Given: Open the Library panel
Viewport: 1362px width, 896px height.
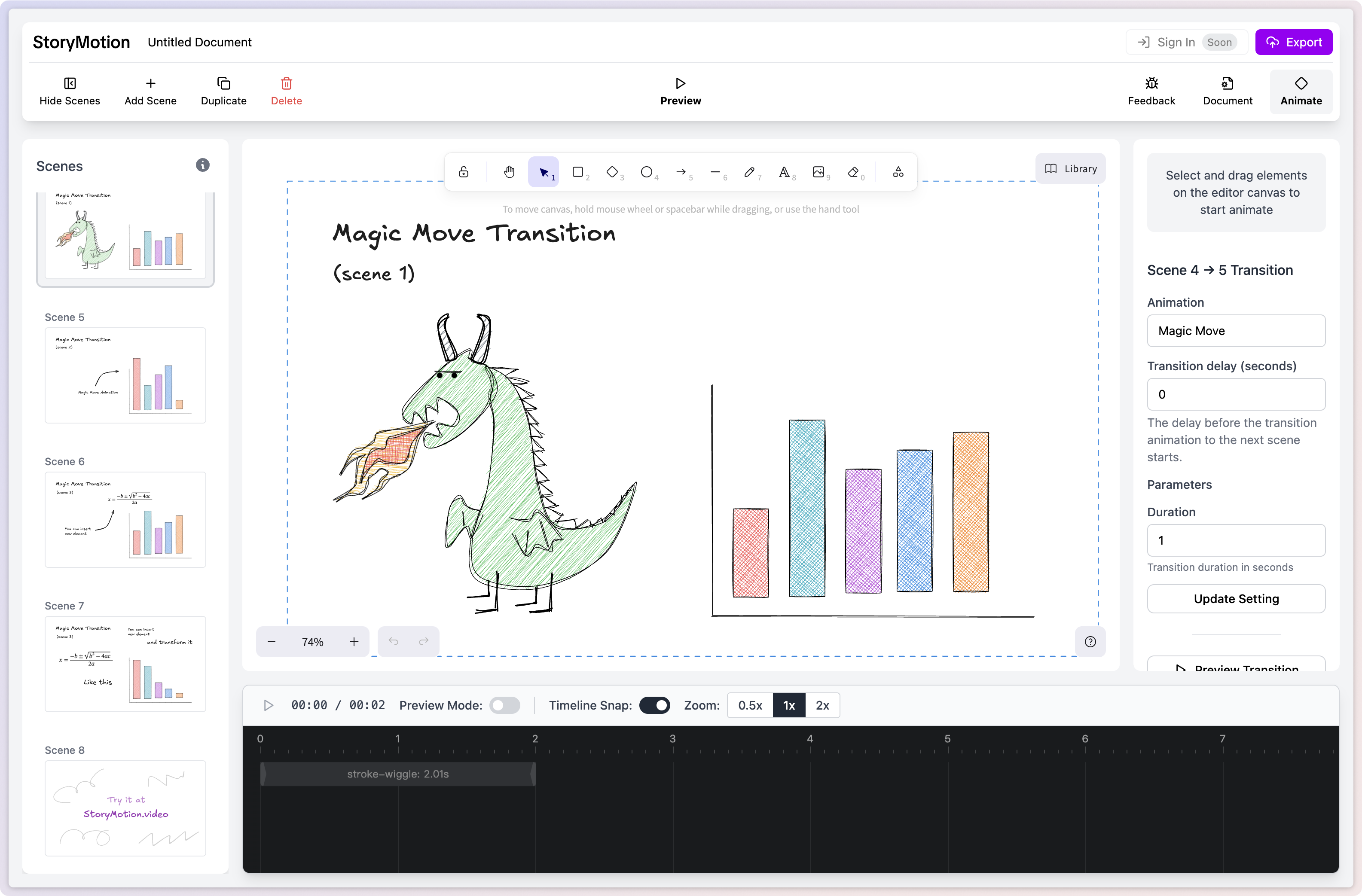Looking at the screenshot, I should coord(1070,169).
